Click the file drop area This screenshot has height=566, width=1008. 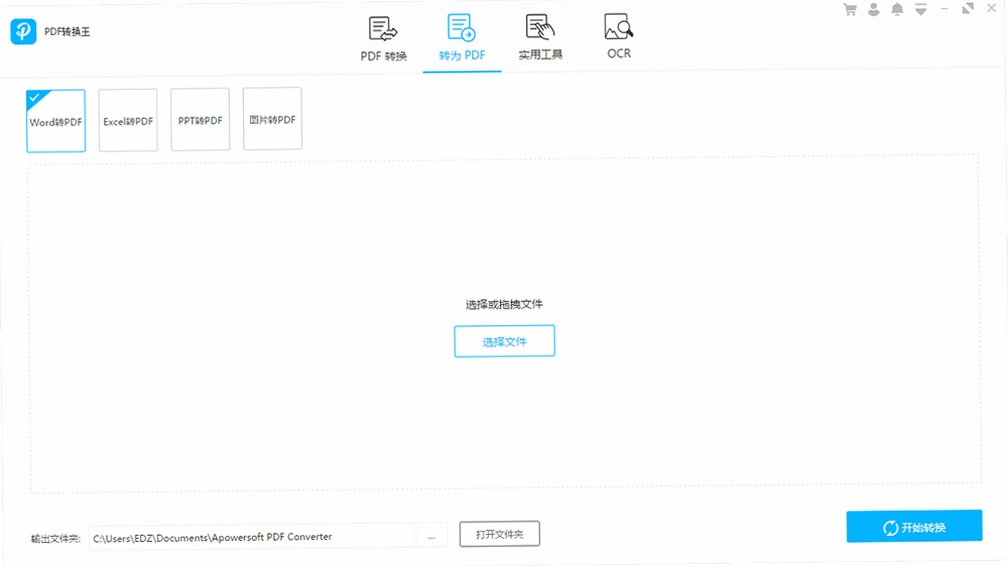[x=505, y=325]
